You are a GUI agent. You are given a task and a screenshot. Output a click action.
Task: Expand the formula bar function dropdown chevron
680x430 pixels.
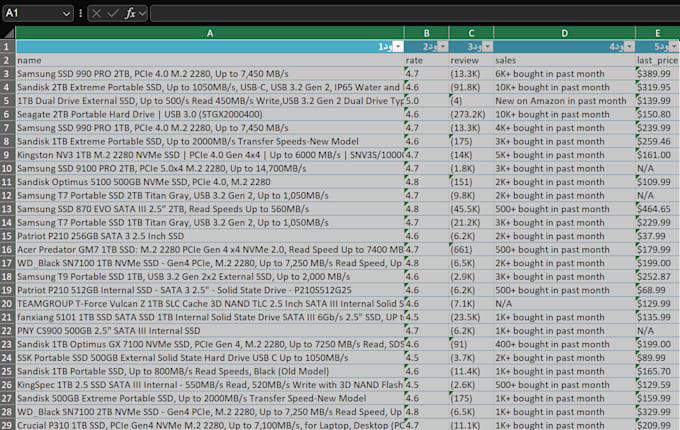point(142,13)
